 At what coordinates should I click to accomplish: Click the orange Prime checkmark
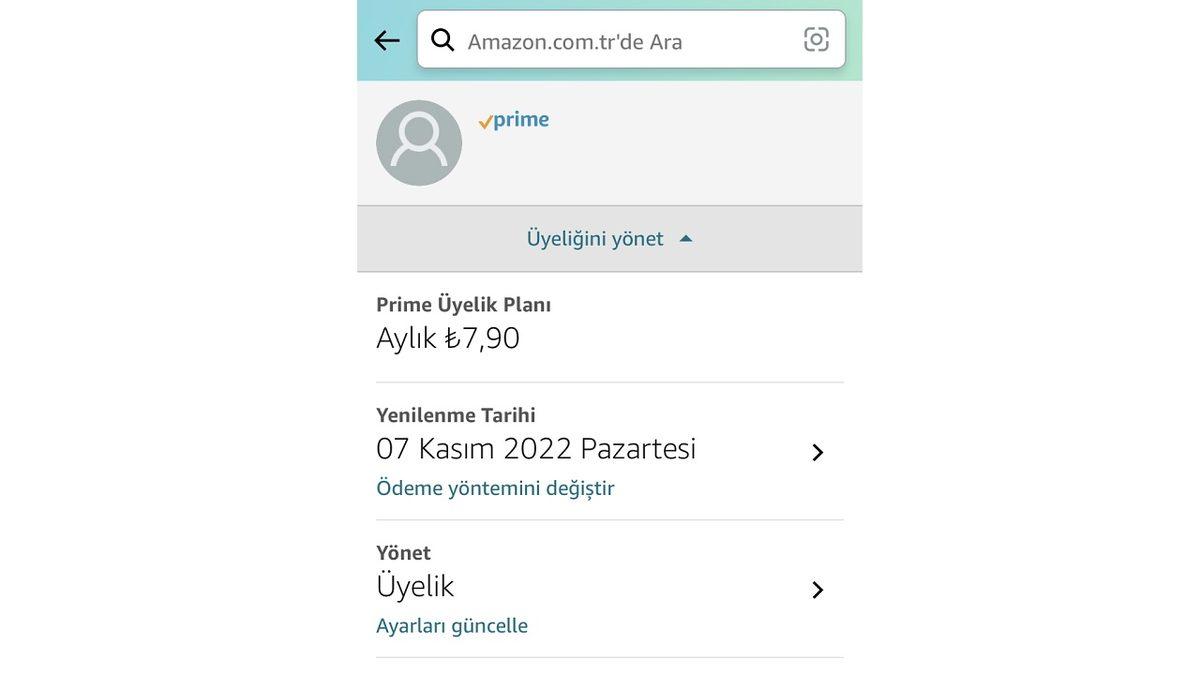pyautogui.click(x=484, y=119)
